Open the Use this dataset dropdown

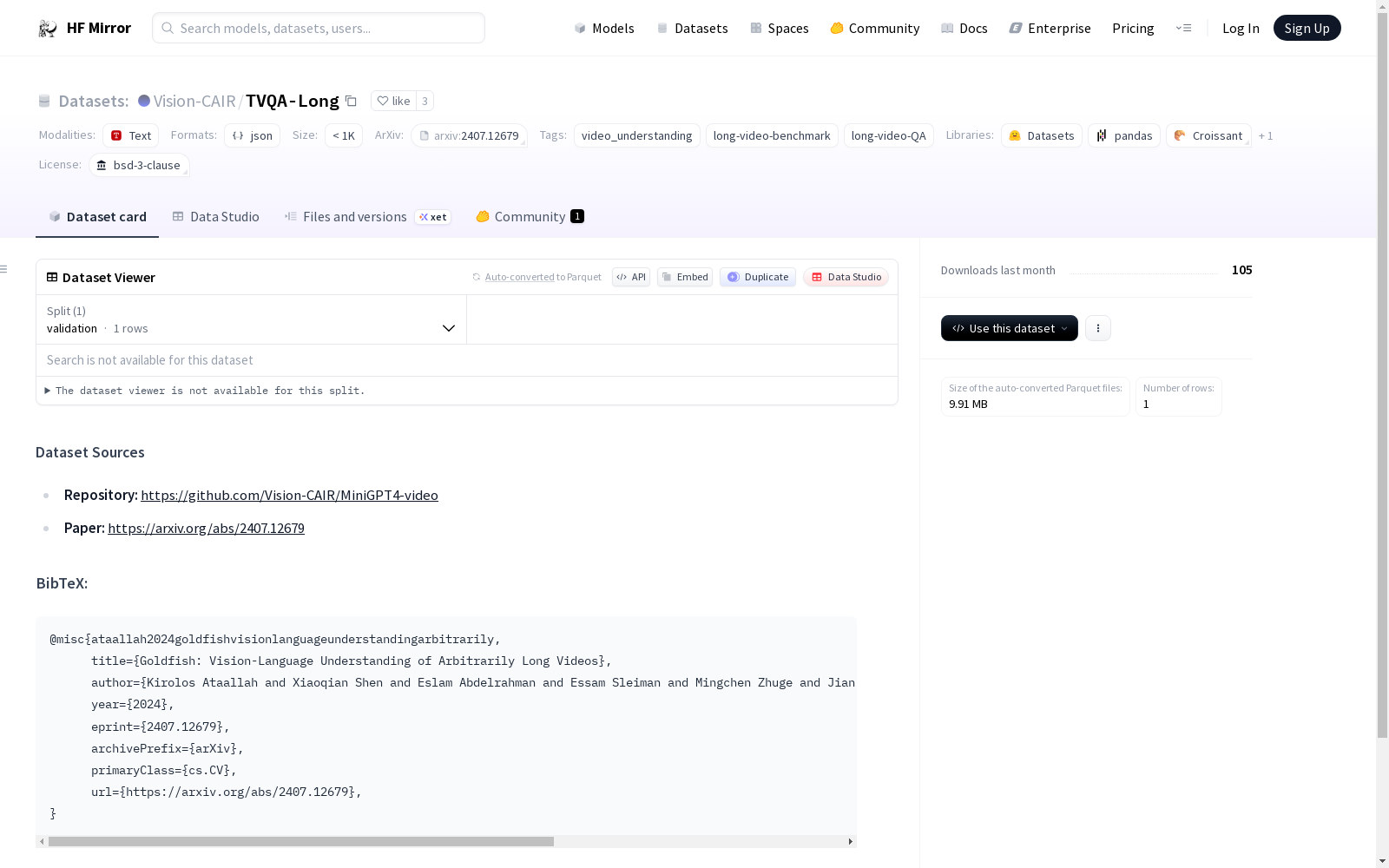(x=1010, y=328)
